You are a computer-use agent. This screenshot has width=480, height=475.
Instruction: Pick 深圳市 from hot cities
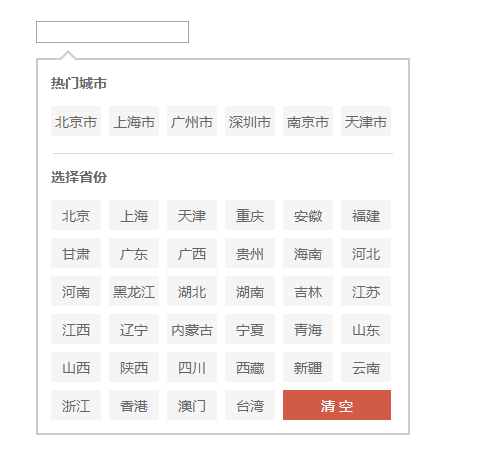coord(250,121)
